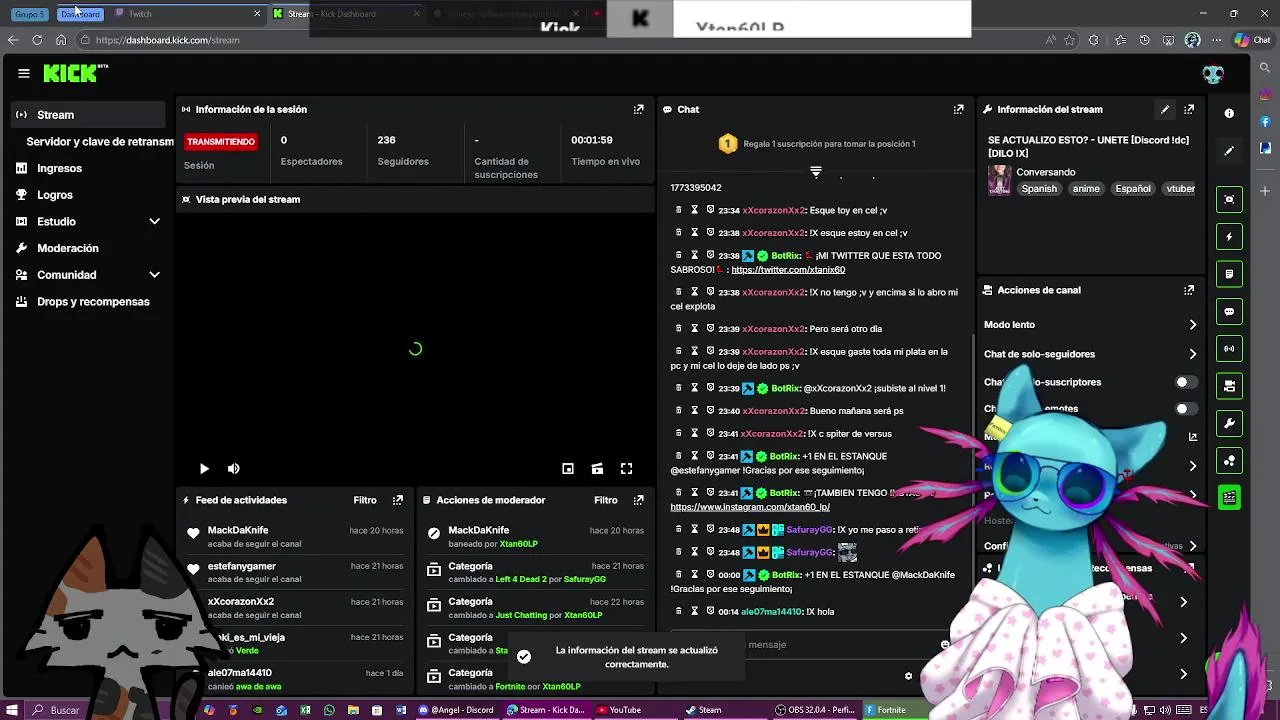Pop out the Chat panel
This screenshot has height=720, width=1280.
pos(958,109)
